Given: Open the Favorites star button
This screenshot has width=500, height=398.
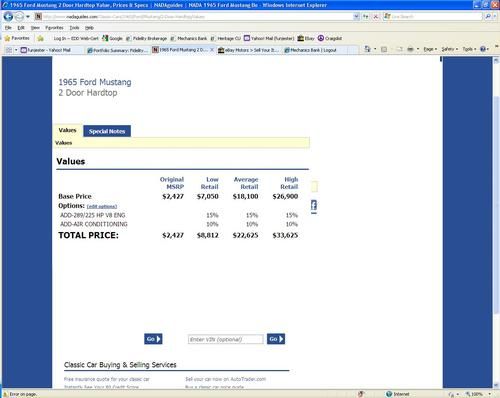Looking at the screenshot, I should tap(17, 38).
